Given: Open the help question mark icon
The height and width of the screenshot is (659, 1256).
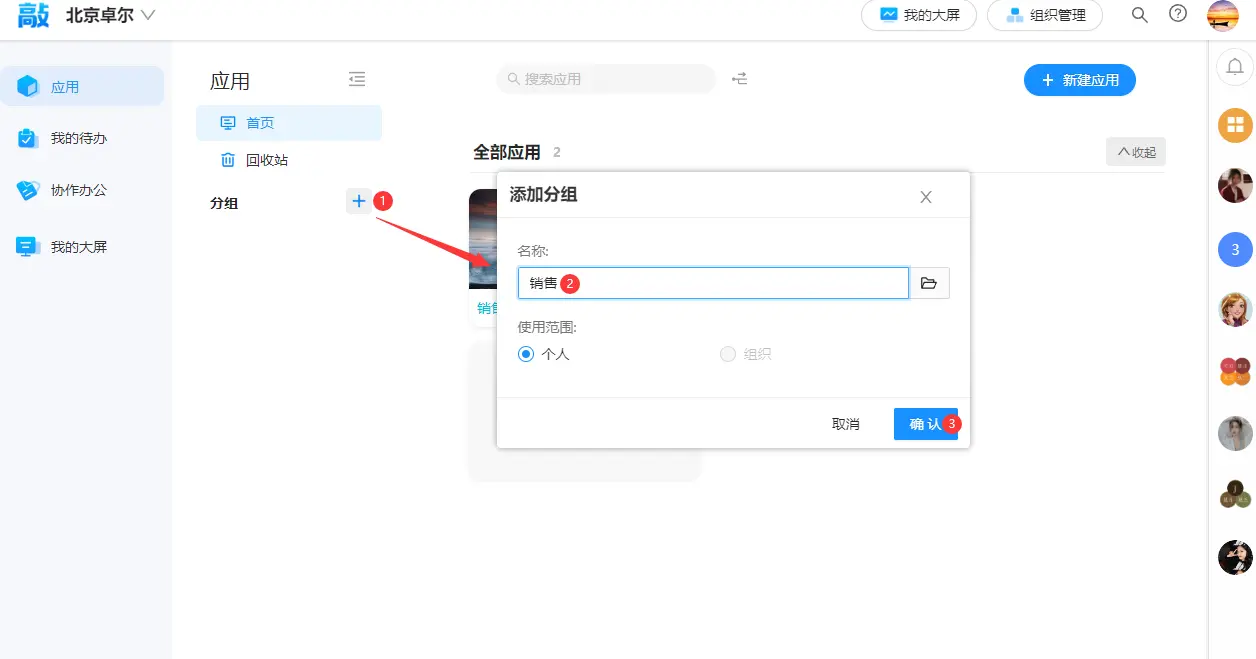Looking at the screenshot, I should (x=1178, y=14).
